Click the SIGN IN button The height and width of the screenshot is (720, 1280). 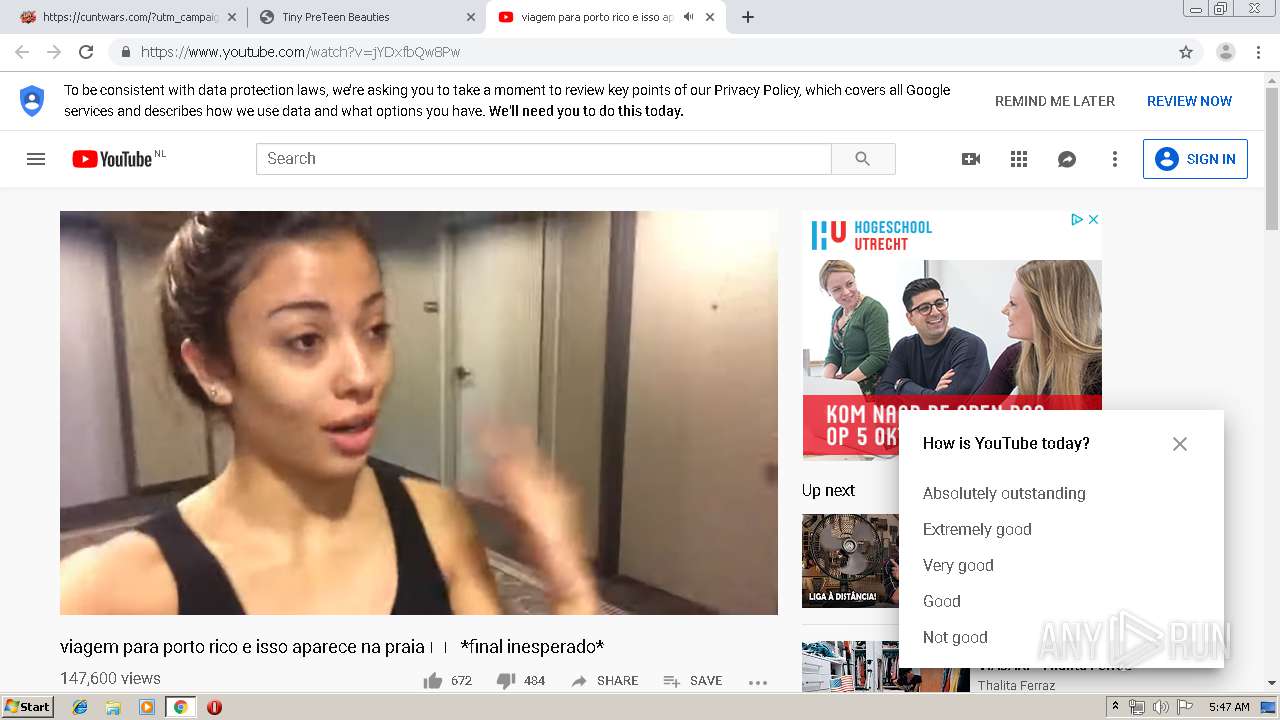point(1195,159)
